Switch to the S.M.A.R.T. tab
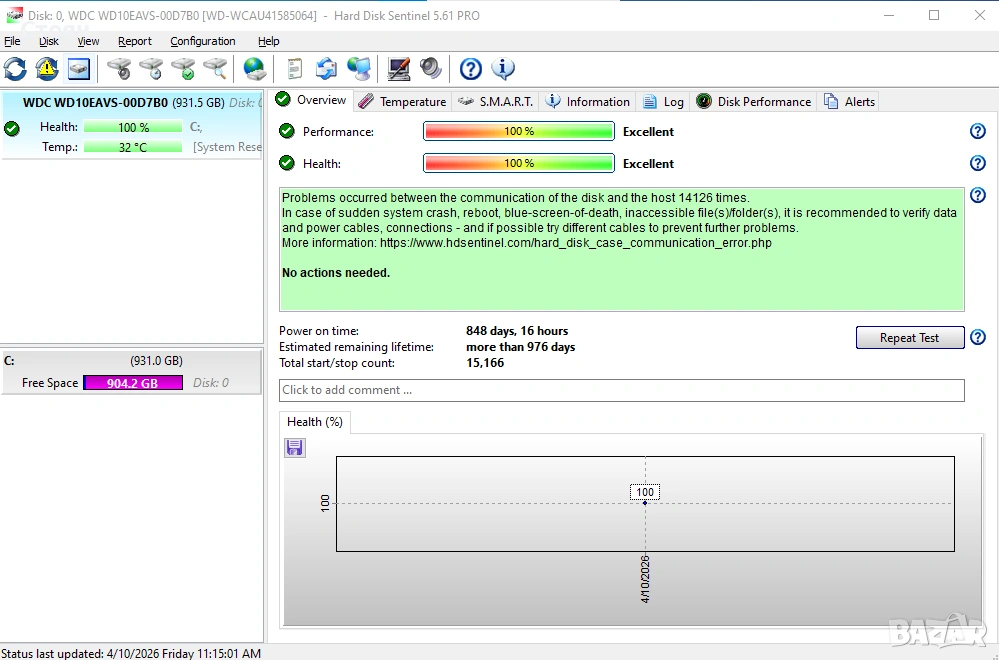Image resolution: width=999 pixels, height=660 pixels. point(496,101)
